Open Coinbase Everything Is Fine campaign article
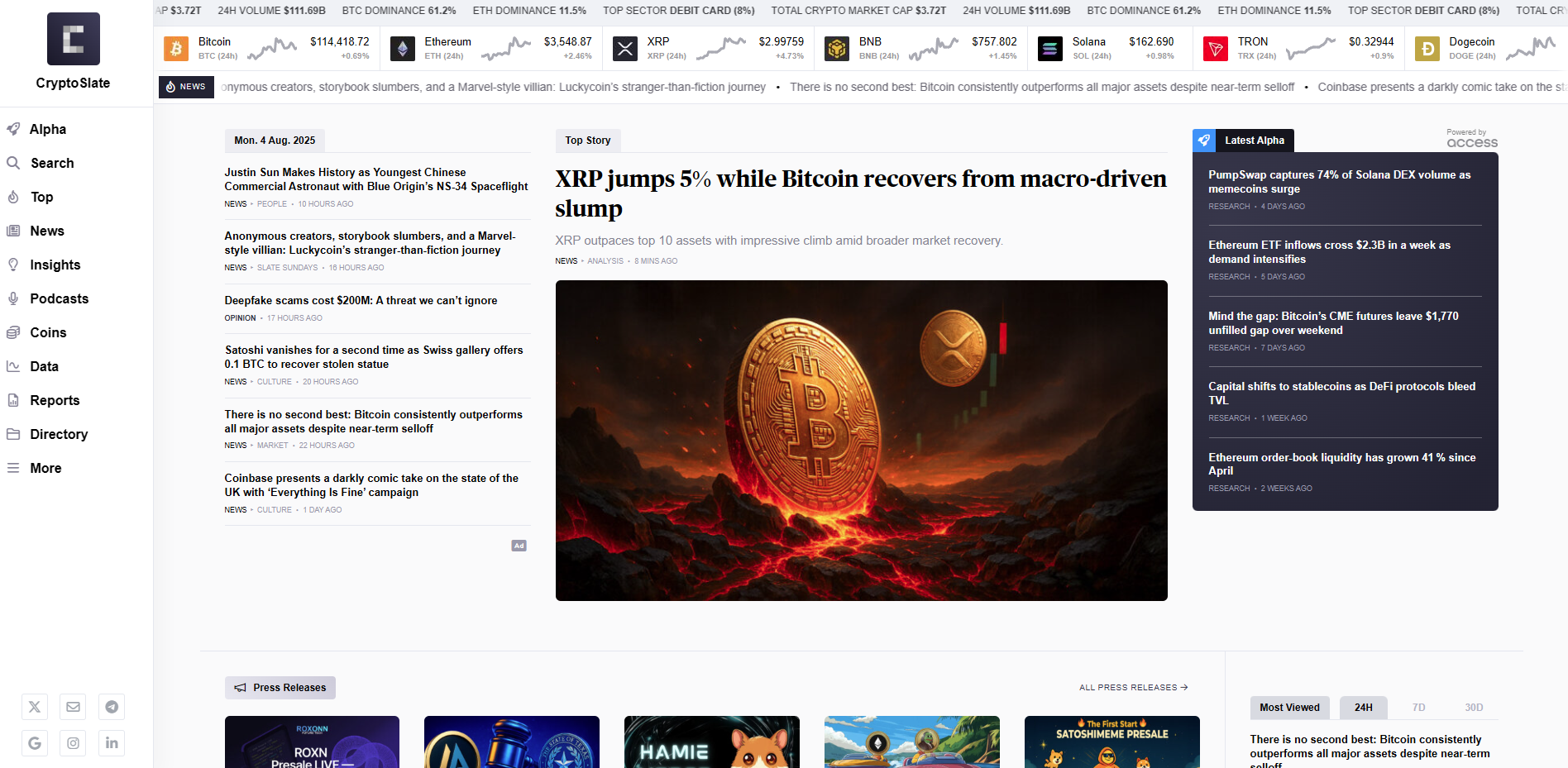This screenshot has height=768, width=1568. click(x=371, y=485)
